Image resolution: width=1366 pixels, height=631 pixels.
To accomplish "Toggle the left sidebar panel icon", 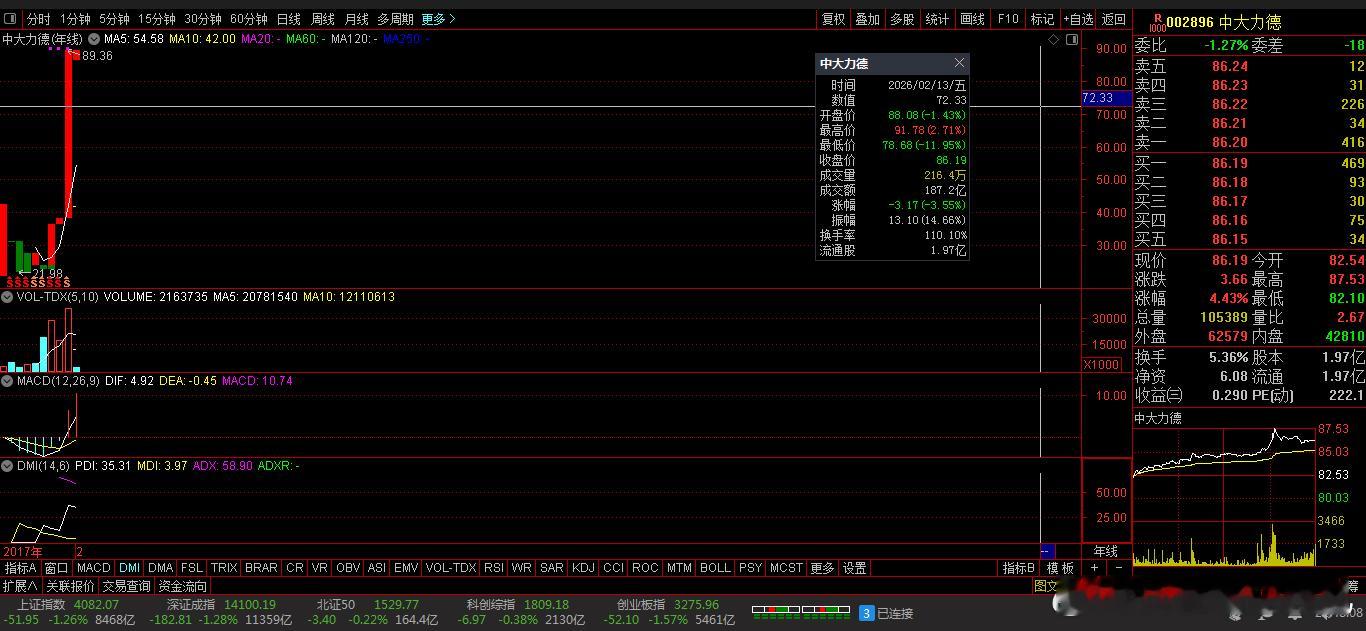I will pos(10,19).
